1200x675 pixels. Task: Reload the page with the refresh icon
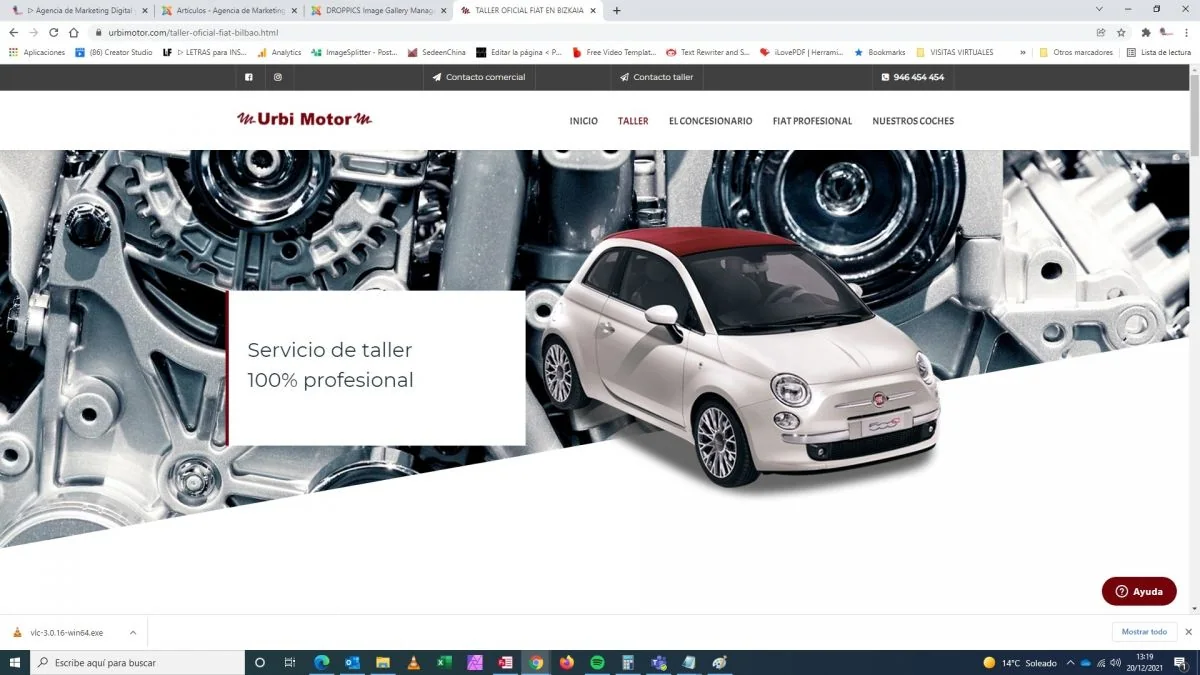53,32
